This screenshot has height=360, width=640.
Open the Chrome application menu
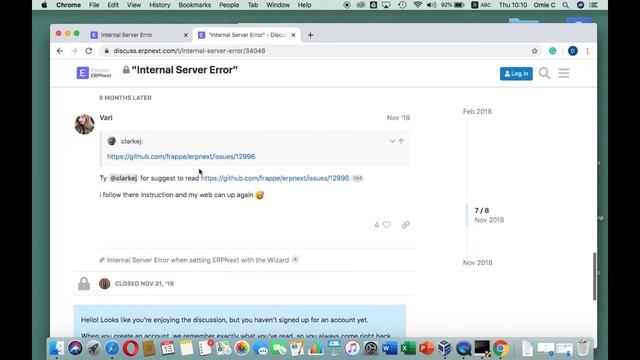coord(68,5)
